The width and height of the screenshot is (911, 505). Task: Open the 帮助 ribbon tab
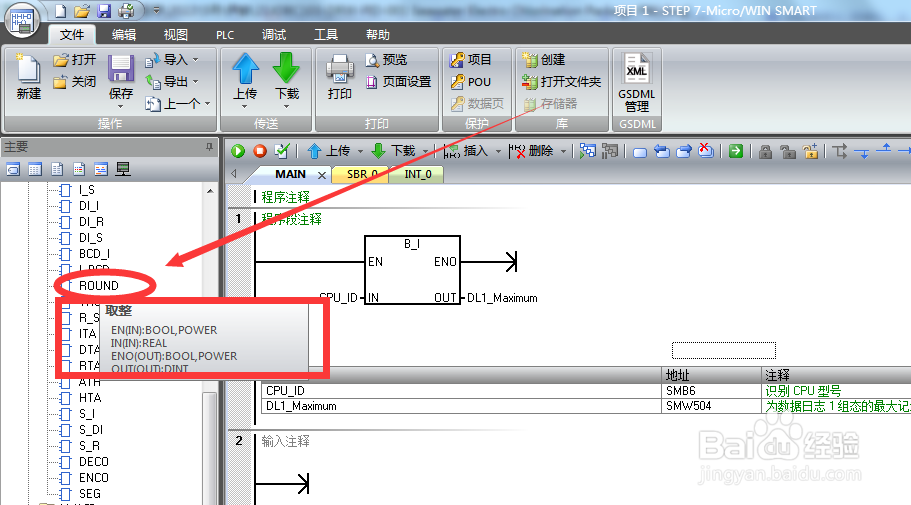pos(378,35)
